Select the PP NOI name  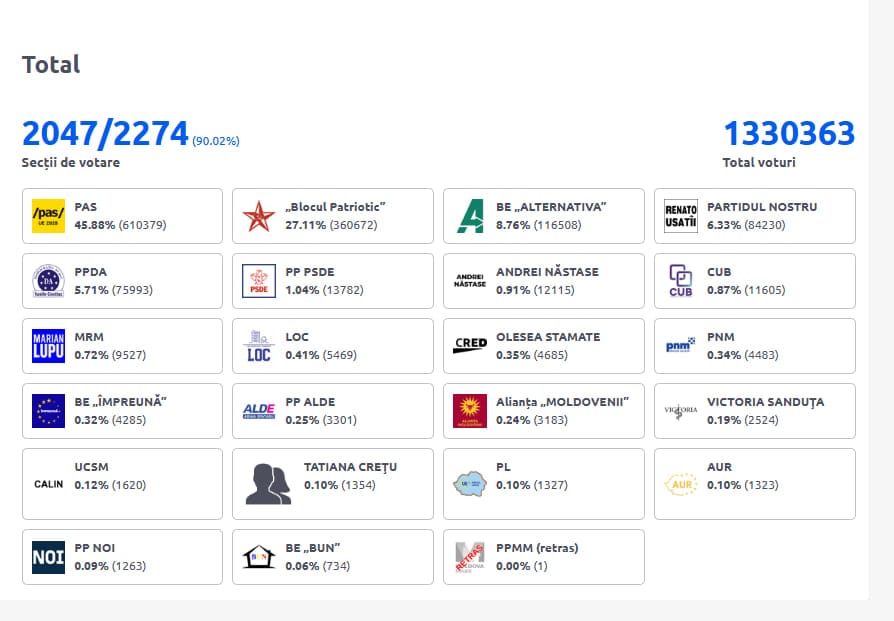(x=95, y=548)
